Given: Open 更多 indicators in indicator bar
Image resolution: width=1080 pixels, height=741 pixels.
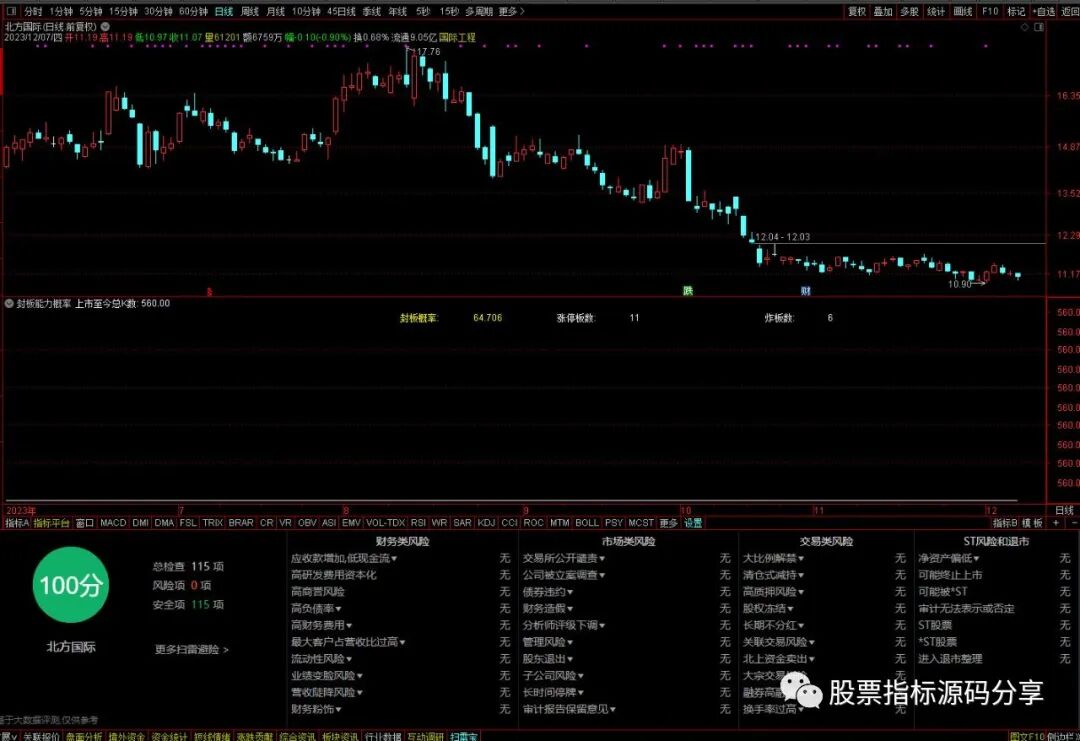Looking at the screenshot, I should [669, 523].
